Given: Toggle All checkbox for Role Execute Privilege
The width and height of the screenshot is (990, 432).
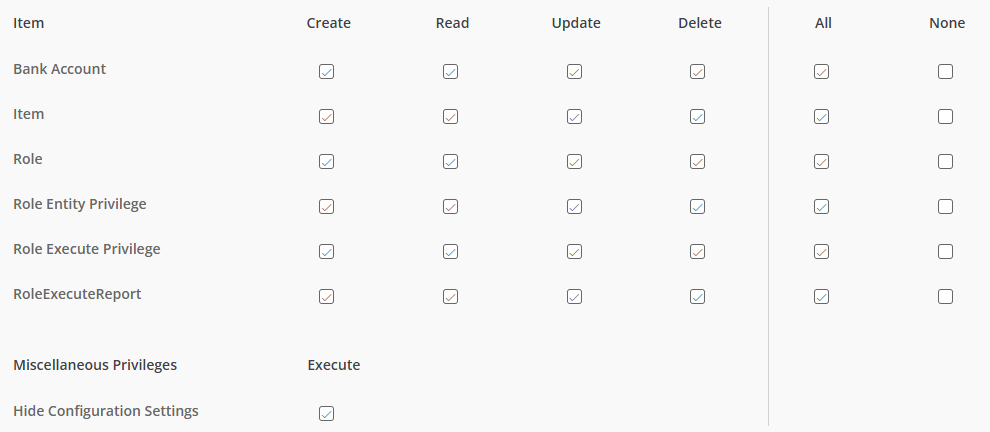Looking at the screenshot, I should point(821,251).
